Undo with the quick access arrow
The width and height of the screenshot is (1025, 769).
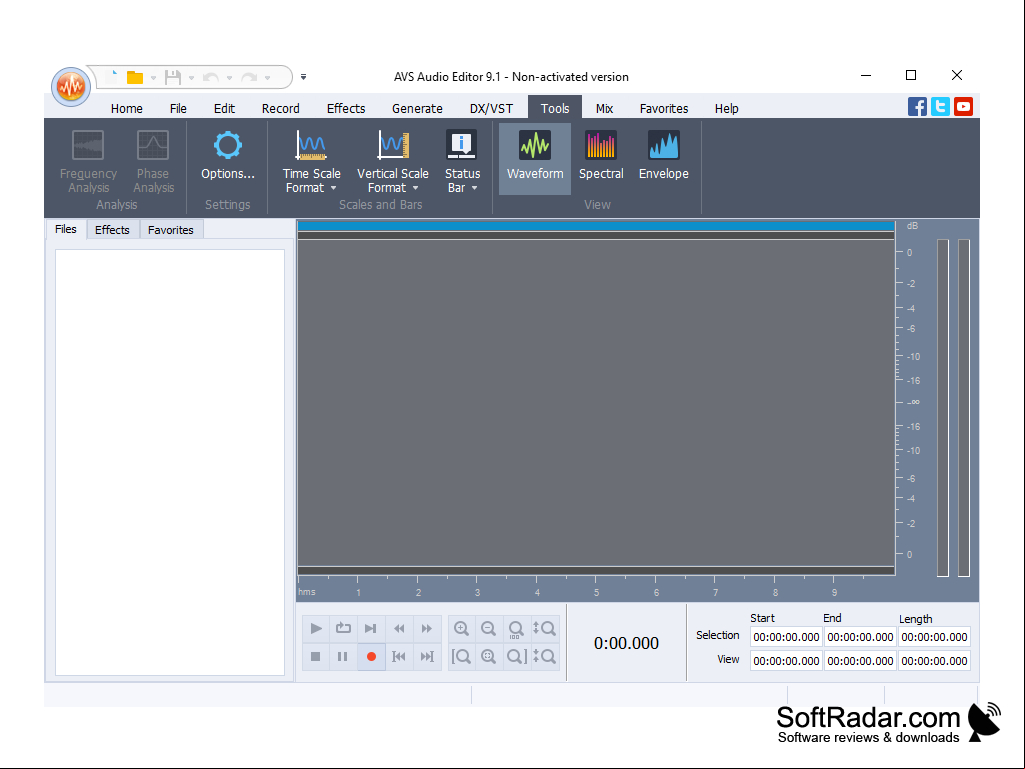210,77
